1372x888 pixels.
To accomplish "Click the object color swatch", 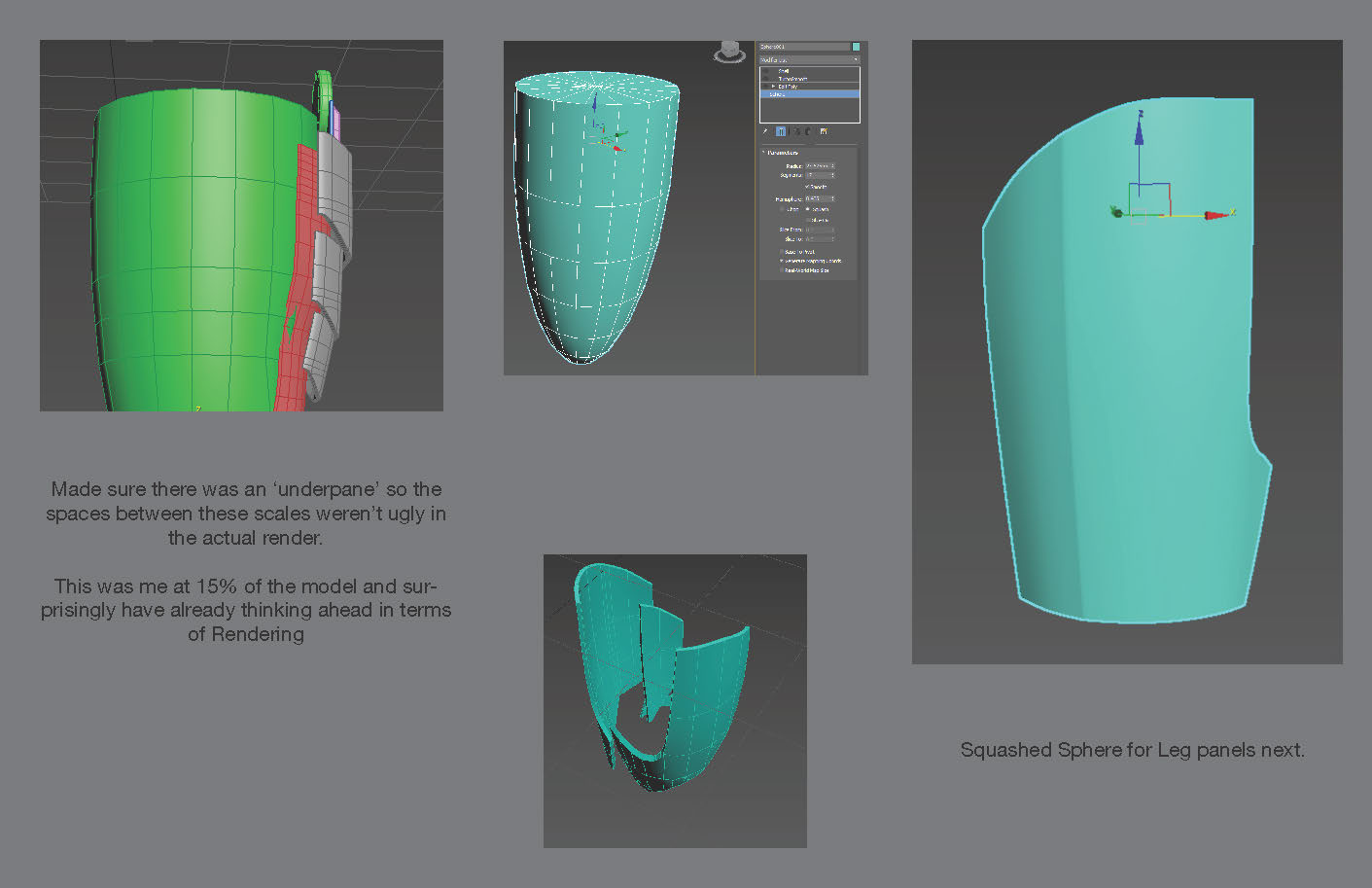I will [x=856, y=47].
